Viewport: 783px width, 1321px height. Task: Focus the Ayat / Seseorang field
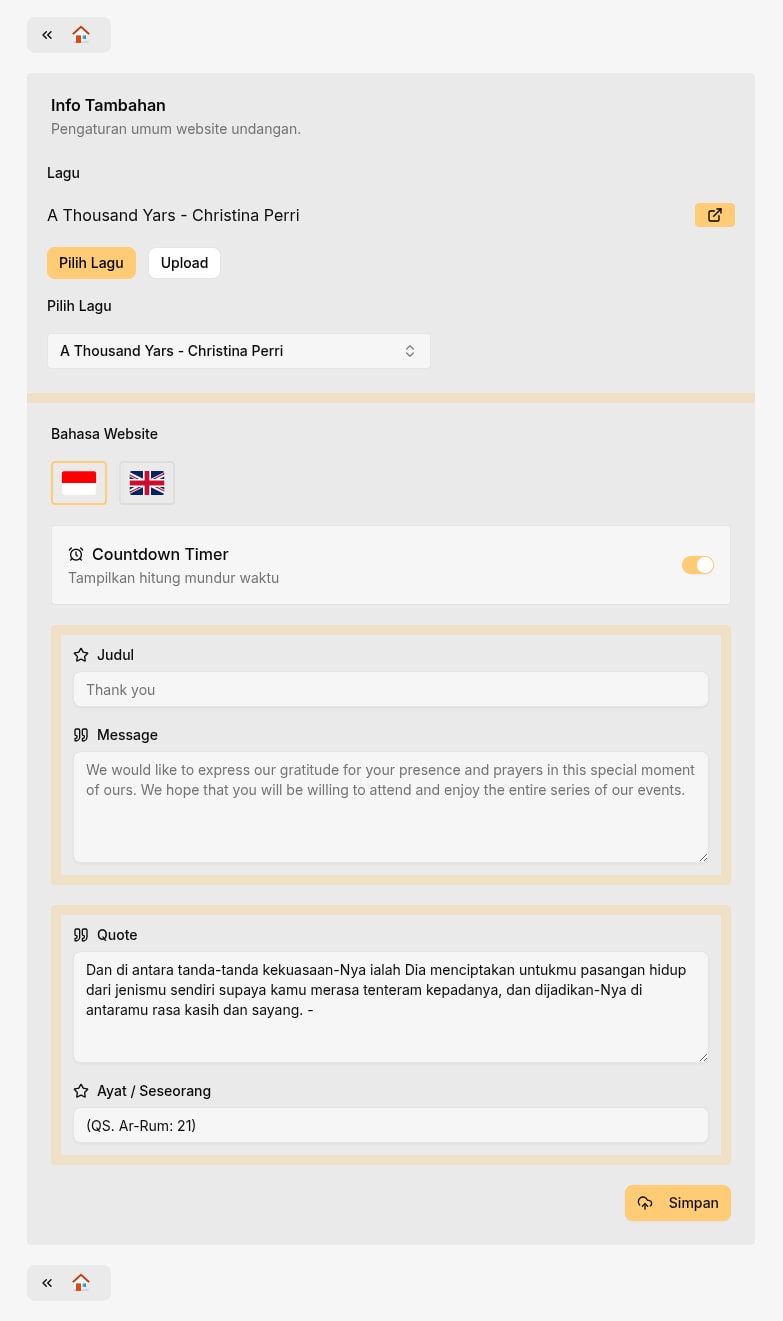(391, 1125)
